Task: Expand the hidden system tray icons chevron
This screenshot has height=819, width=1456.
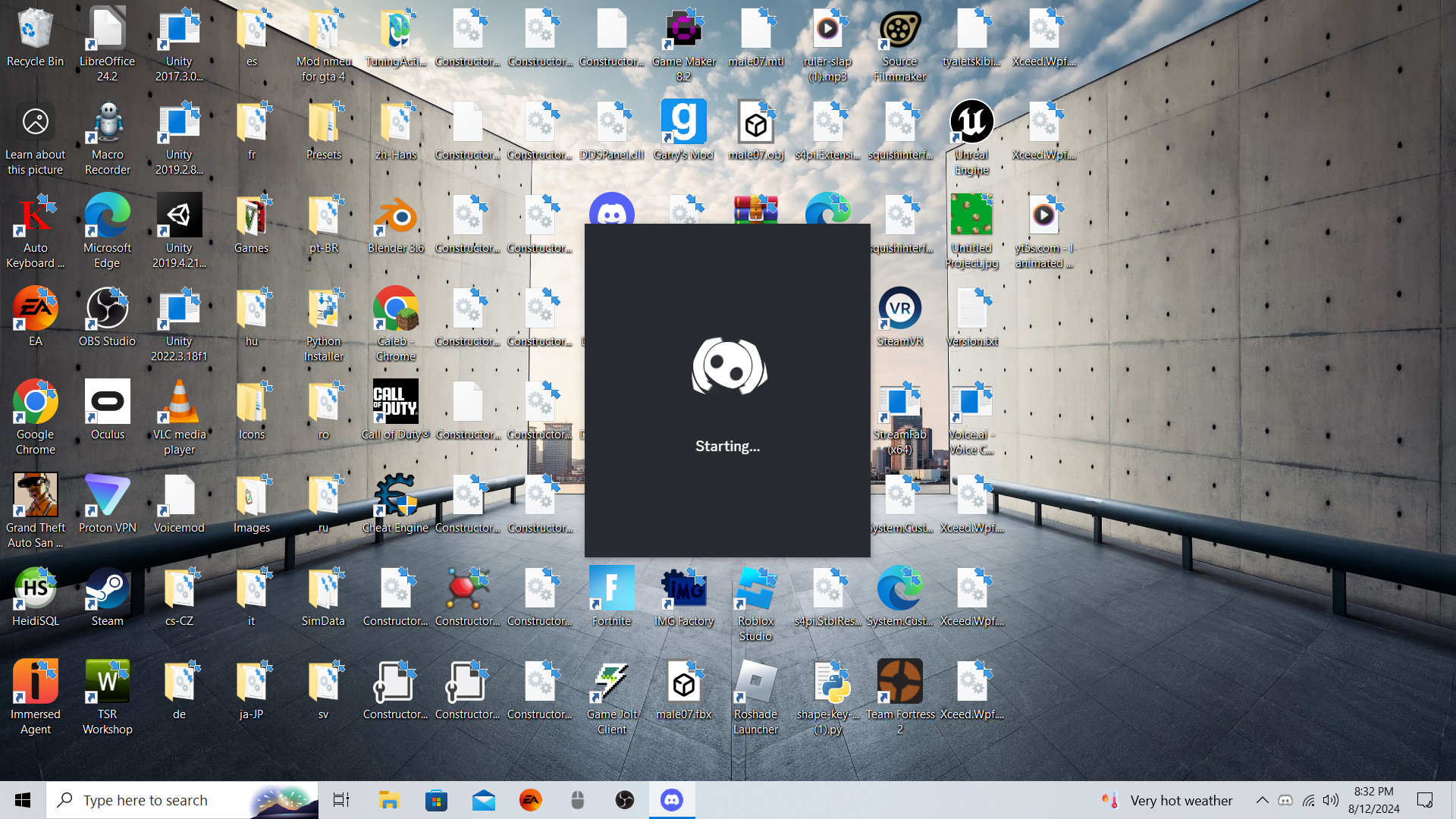Action: point(1262,800)
